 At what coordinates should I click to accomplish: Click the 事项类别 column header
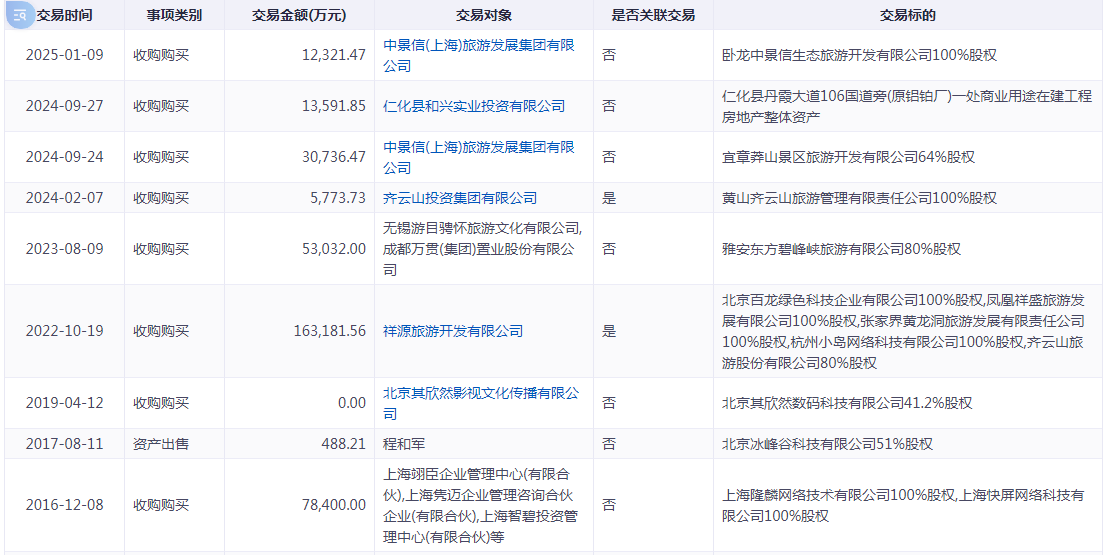click(174, 16)
